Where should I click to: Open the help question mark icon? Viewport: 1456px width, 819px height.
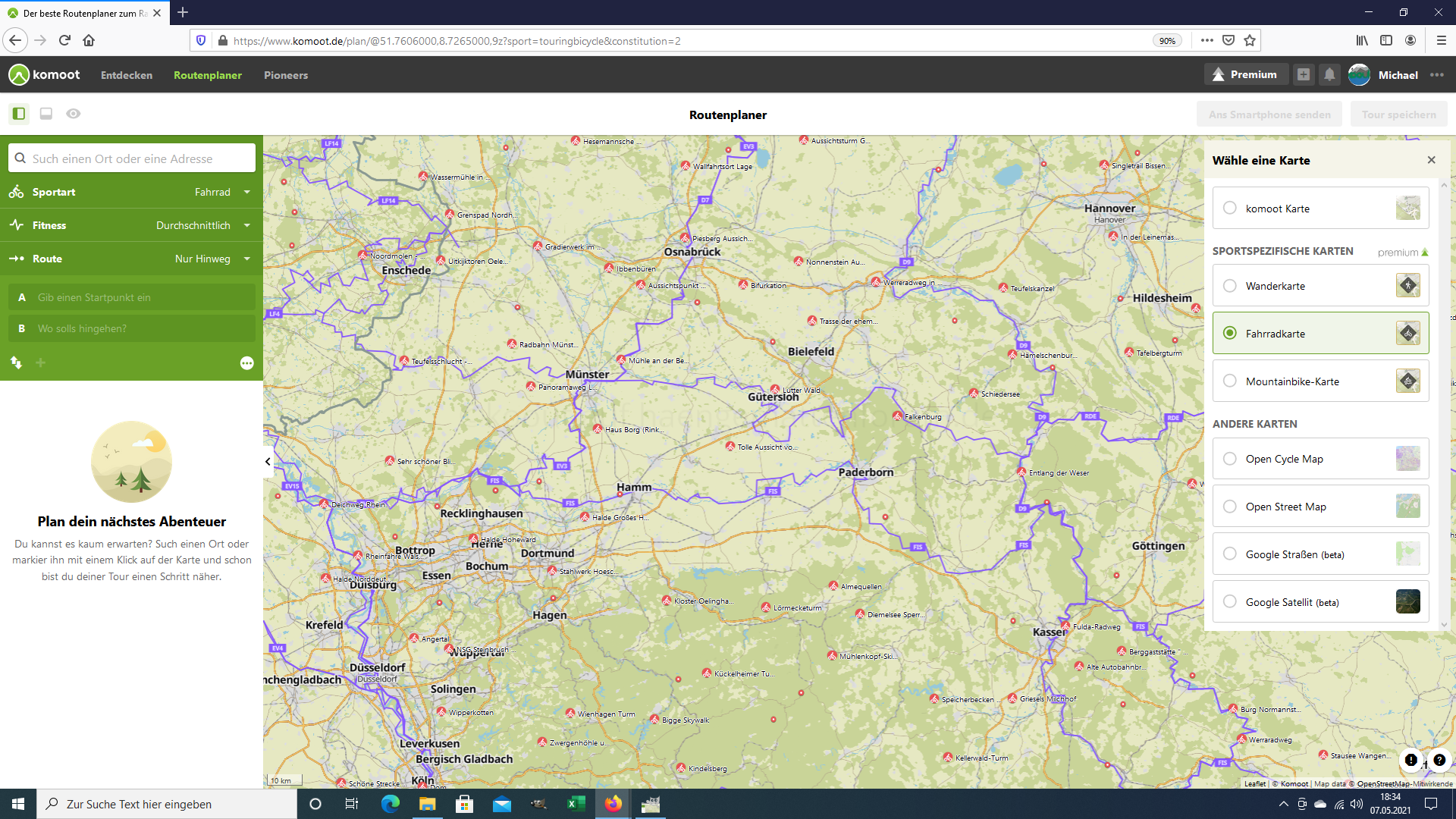1439,760
